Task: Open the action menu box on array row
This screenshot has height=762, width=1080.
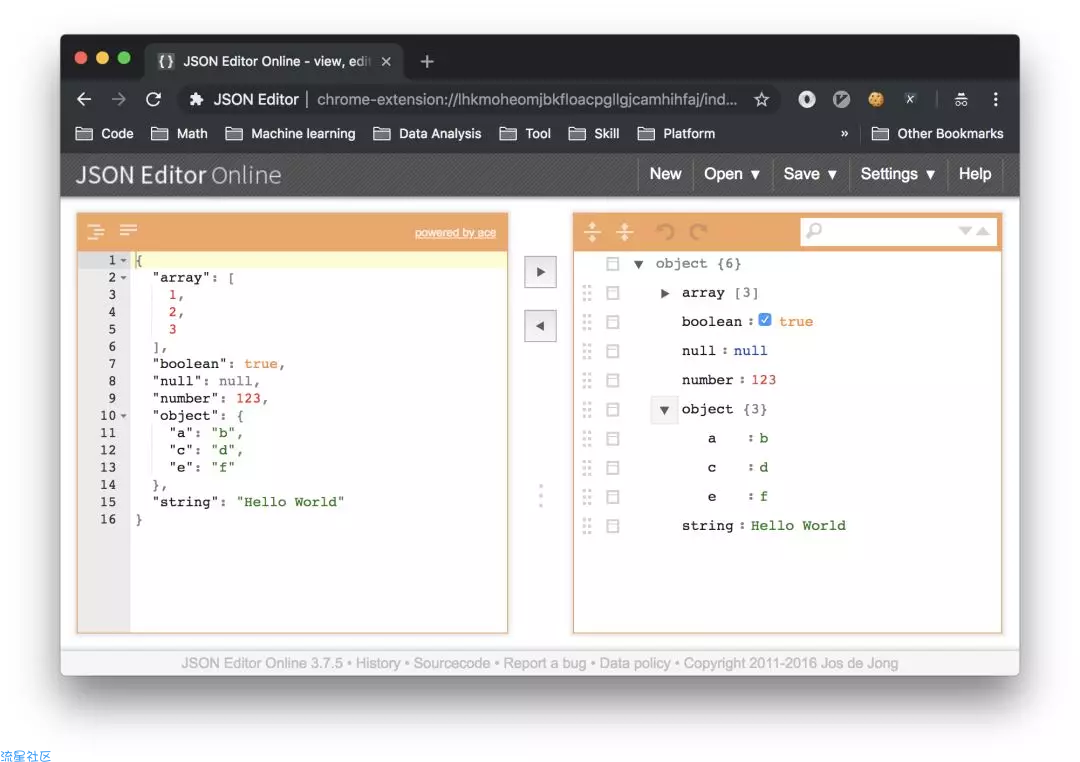Action: click(612, 293)
